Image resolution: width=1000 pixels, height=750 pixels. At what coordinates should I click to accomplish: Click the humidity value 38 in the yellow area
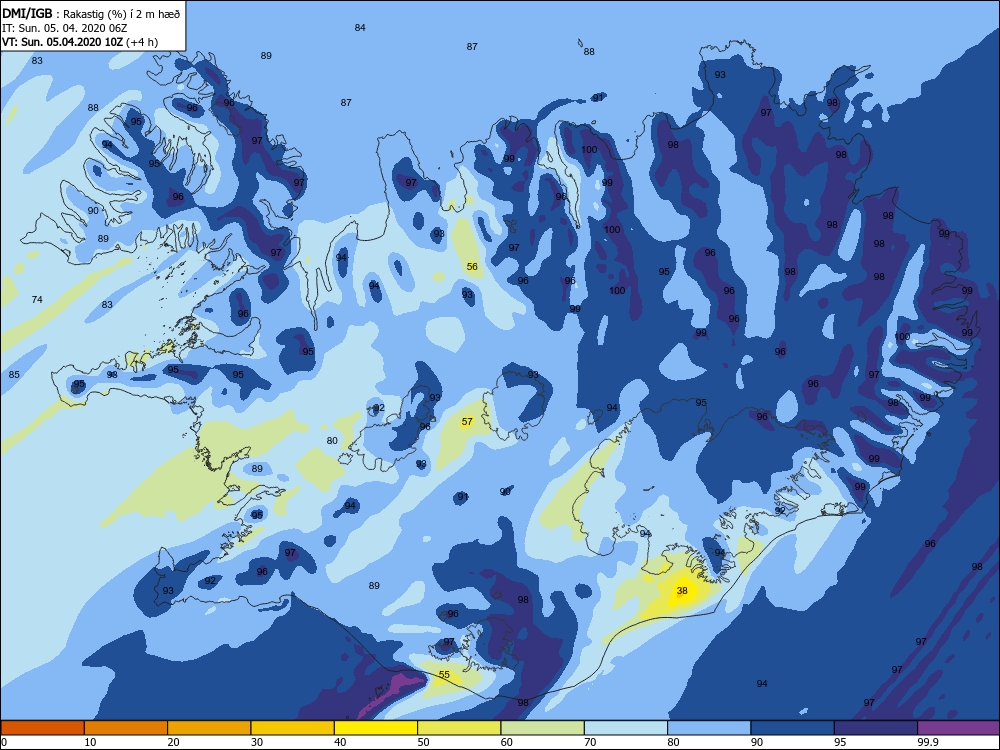[x=682, y=591]
